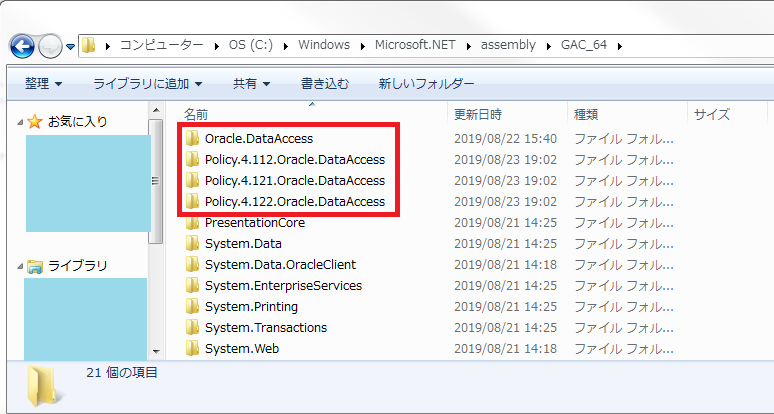Select the System.Data.OracleClient folder icon
774x414 pixels.
(x=192, y=265)
